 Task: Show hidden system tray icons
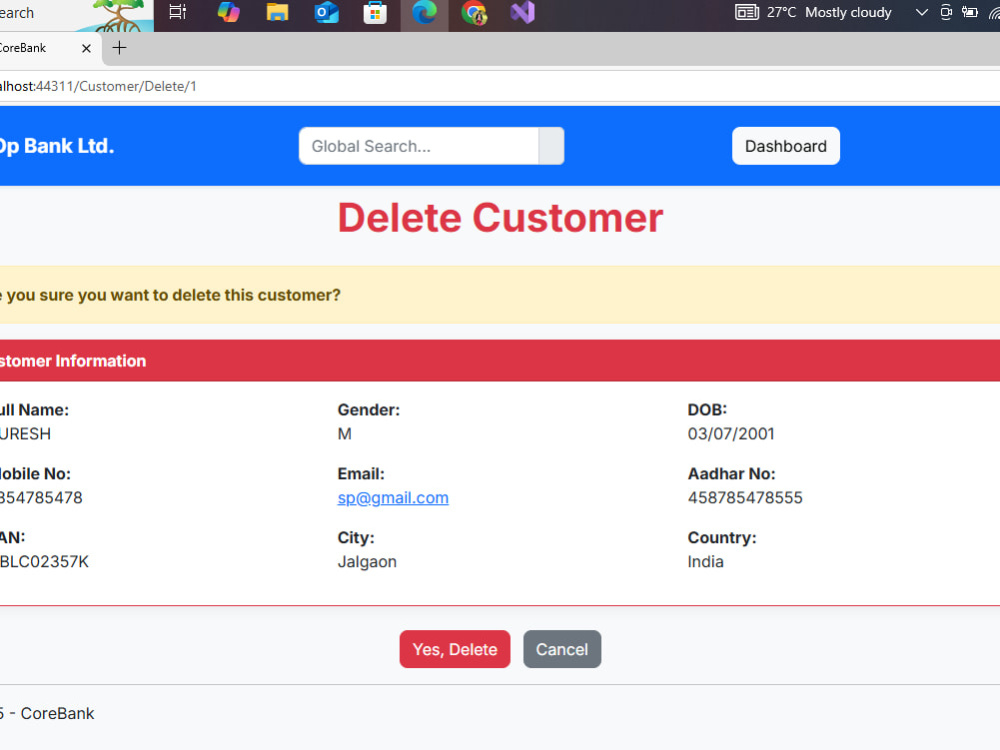coord(922,12)
